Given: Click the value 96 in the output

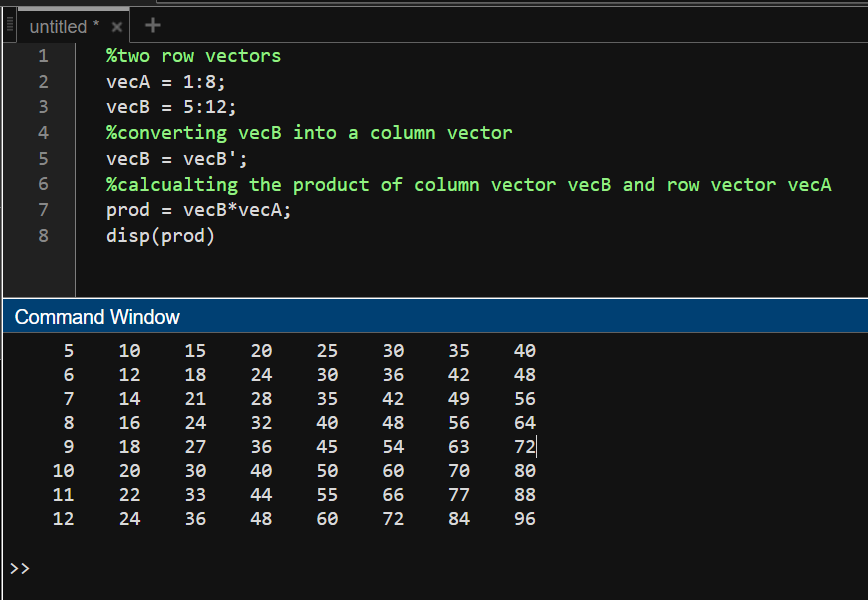Looking at the screenshot, I should click(x=524, y=518).
